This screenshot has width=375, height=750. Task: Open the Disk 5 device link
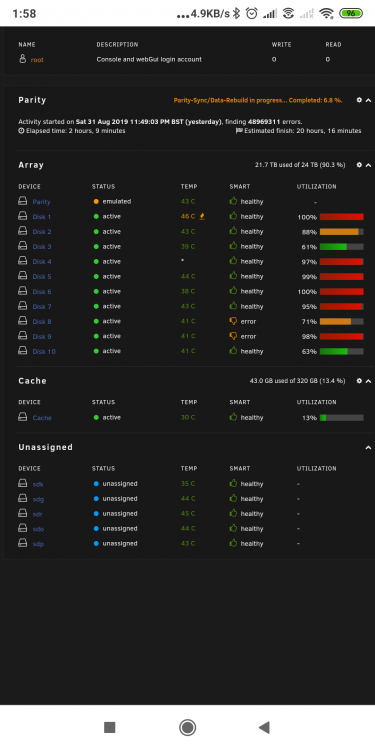pyautogui.click(x=42, y=276)
